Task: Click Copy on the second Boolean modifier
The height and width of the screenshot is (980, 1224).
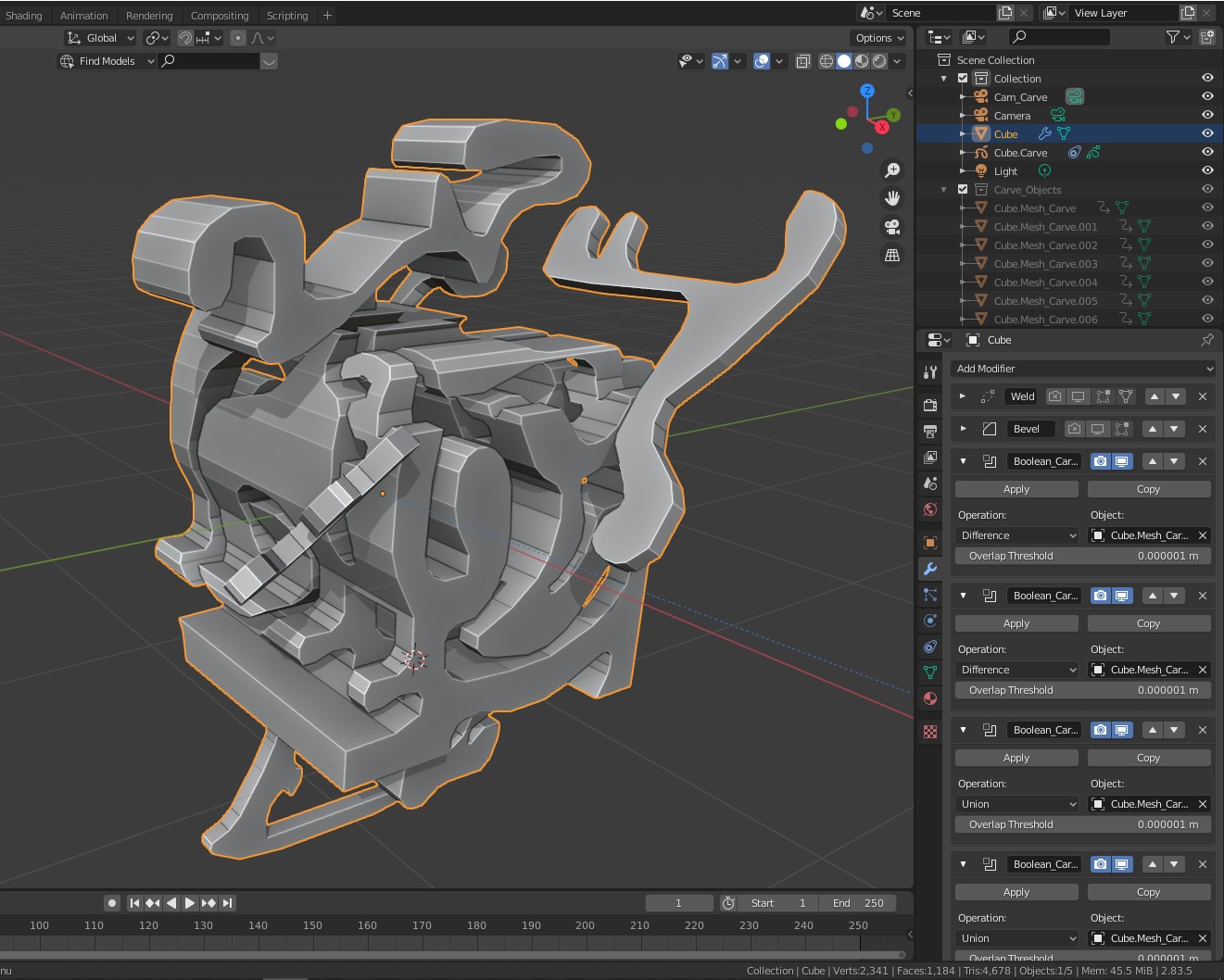Action: (x=1148, y=623)
